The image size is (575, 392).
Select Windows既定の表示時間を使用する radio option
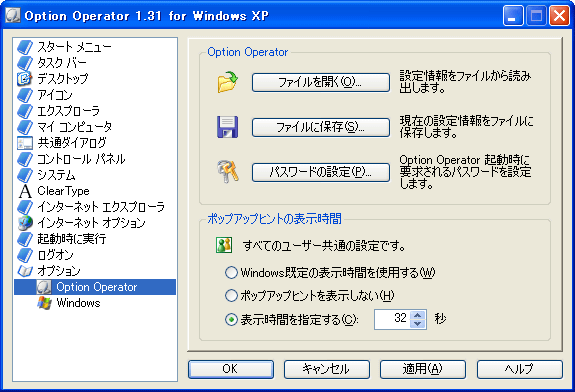(x=231, y=273)
